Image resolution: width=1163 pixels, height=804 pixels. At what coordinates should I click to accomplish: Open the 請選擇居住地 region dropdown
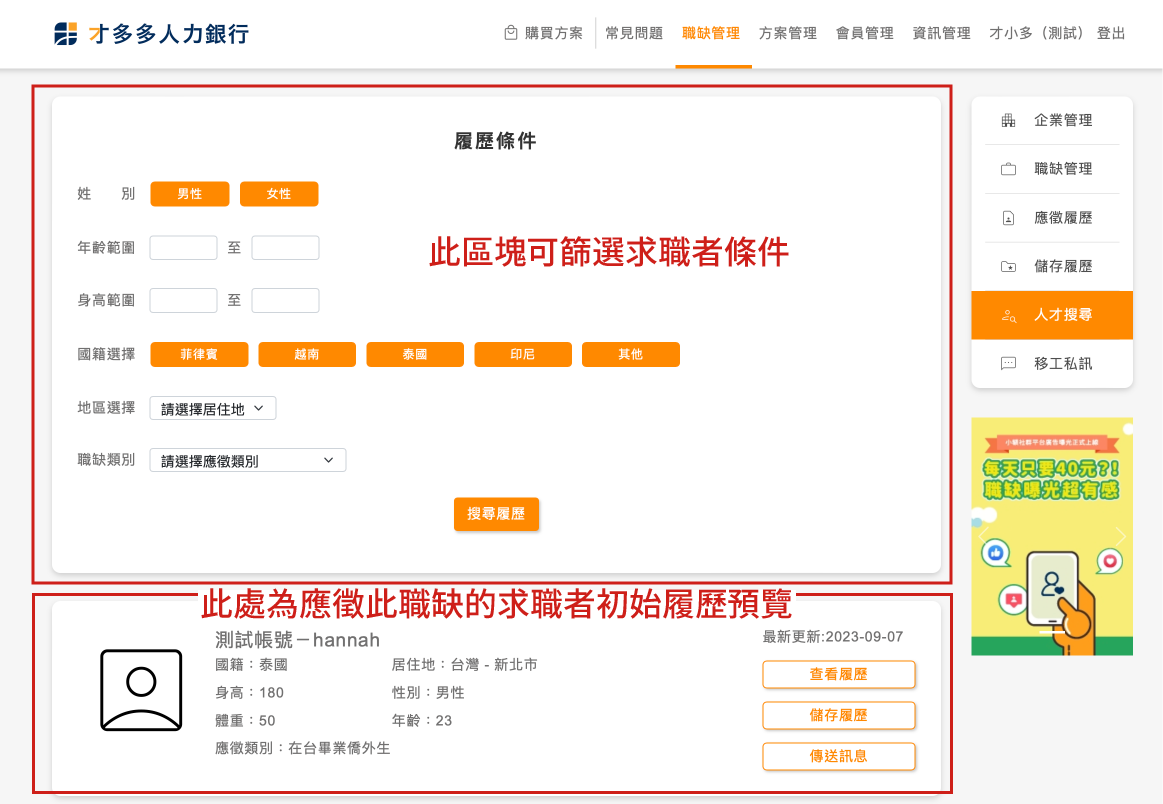click(x=212, y=408)
